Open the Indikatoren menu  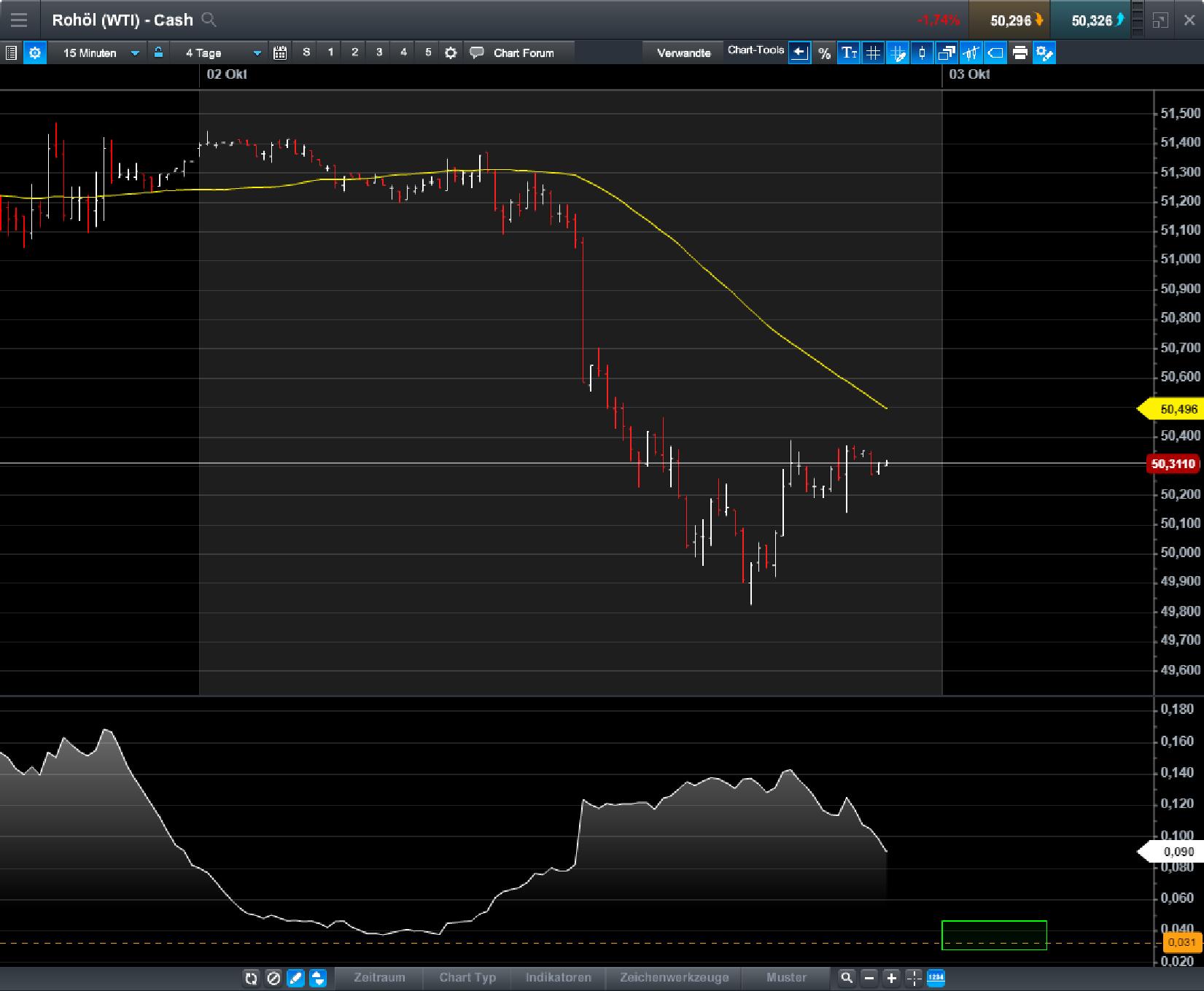559,979
